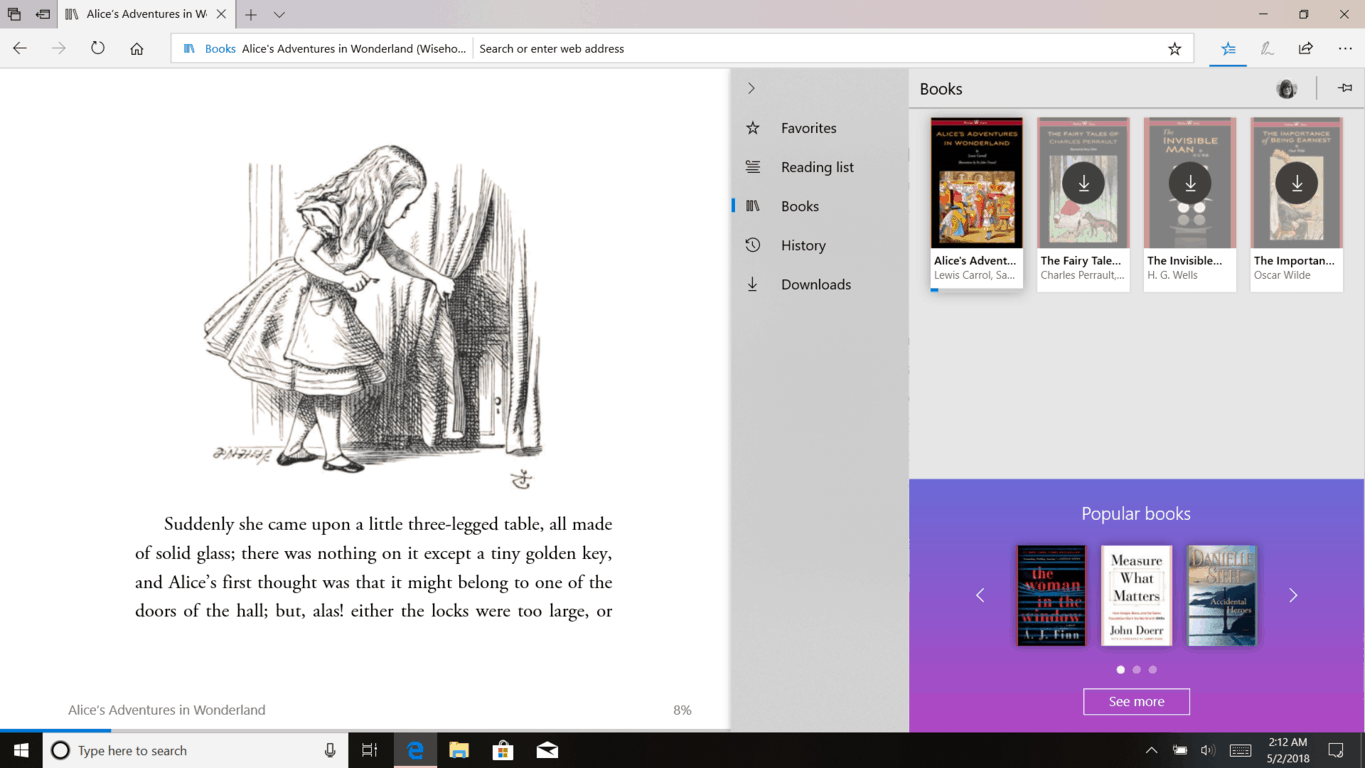
Task: Refresh the current page
Action: coord(98,48)
